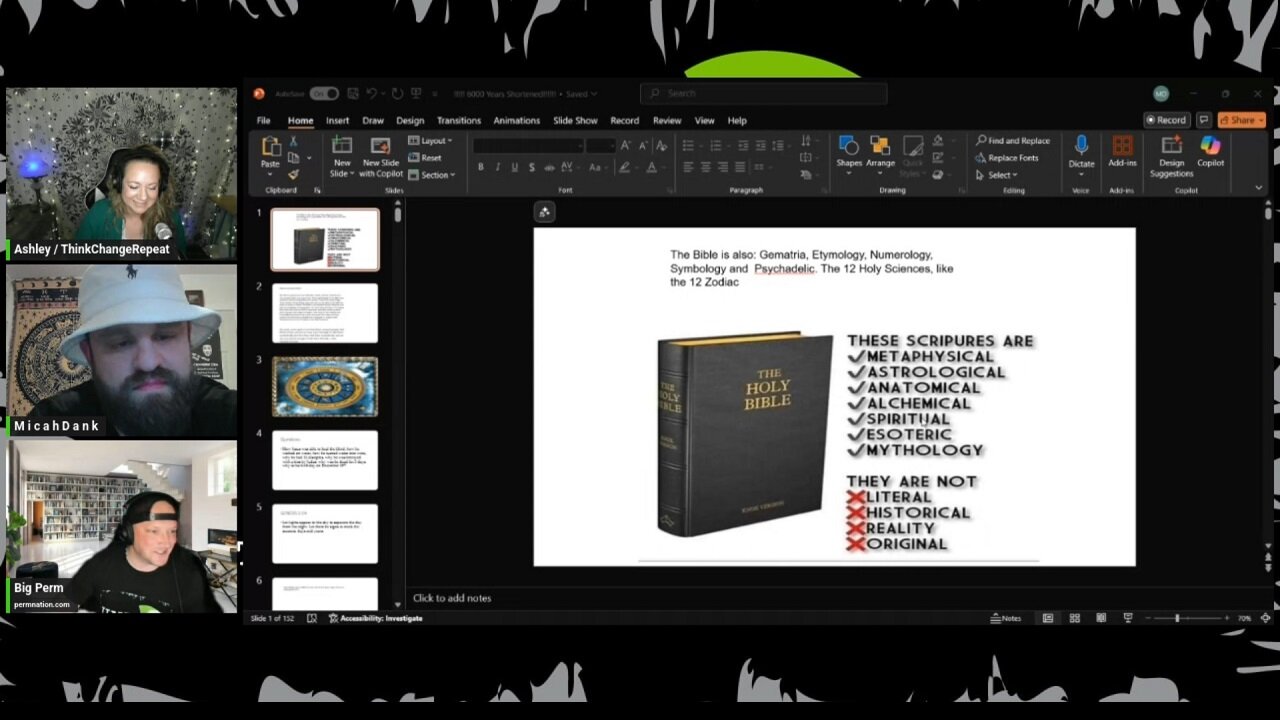
Task: Switch to the Slide Show tab
Action: click(576, 121)
